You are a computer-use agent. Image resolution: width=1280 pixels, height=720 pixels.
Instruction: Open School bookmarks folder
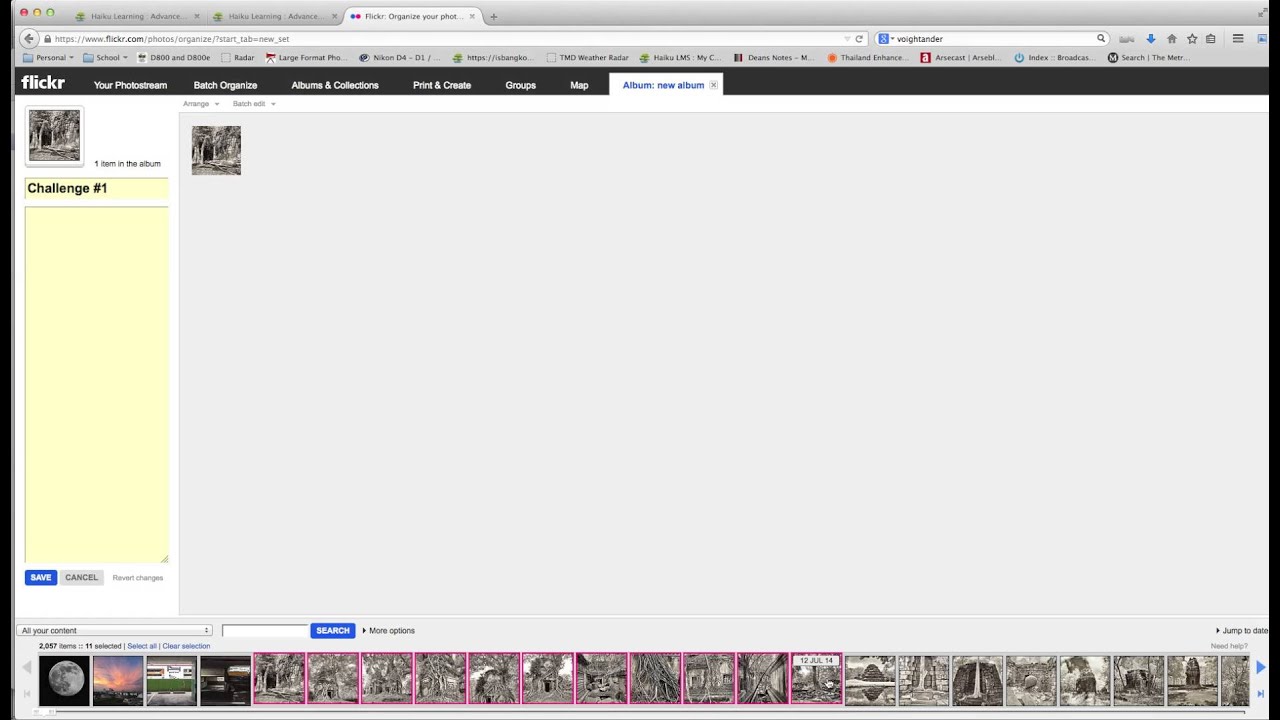pos(105,58)
